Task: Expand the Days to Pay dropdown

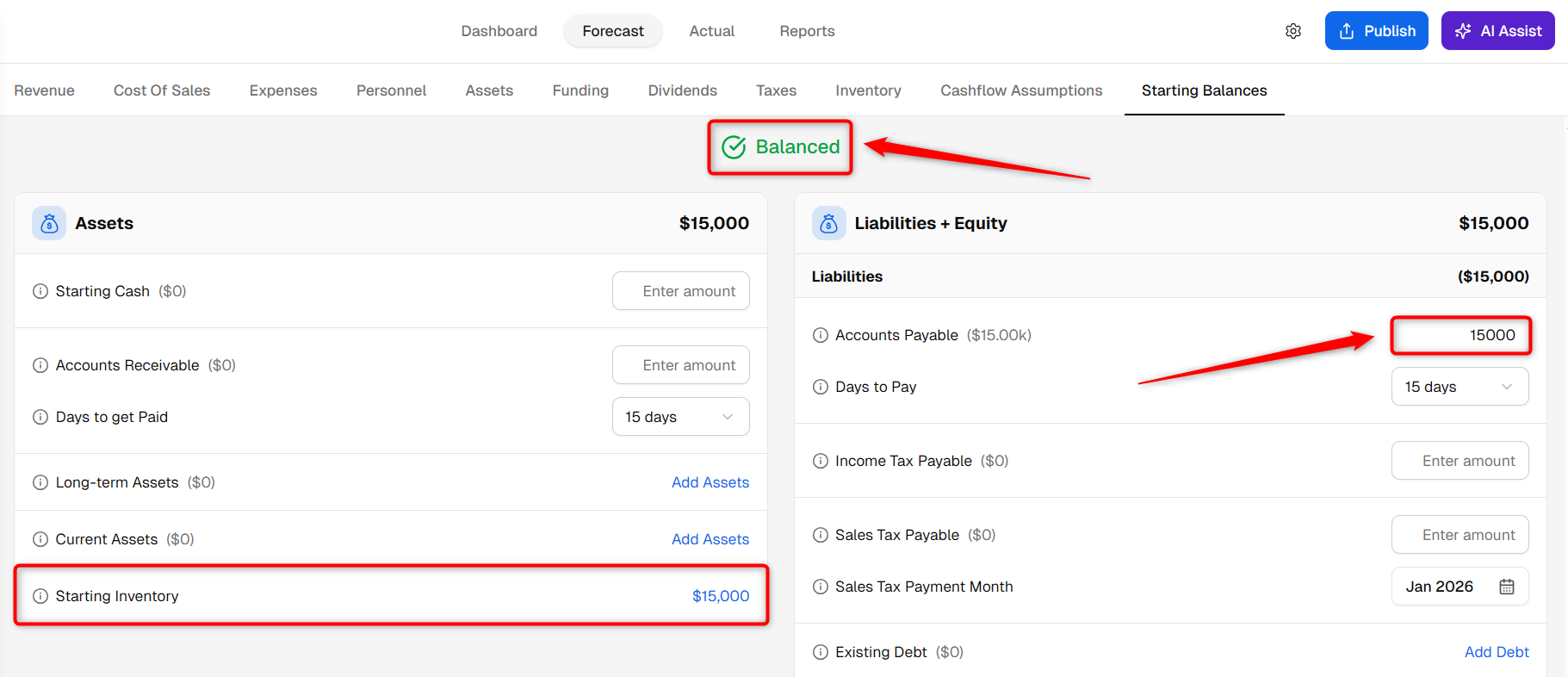Action: click(1460, 387)
